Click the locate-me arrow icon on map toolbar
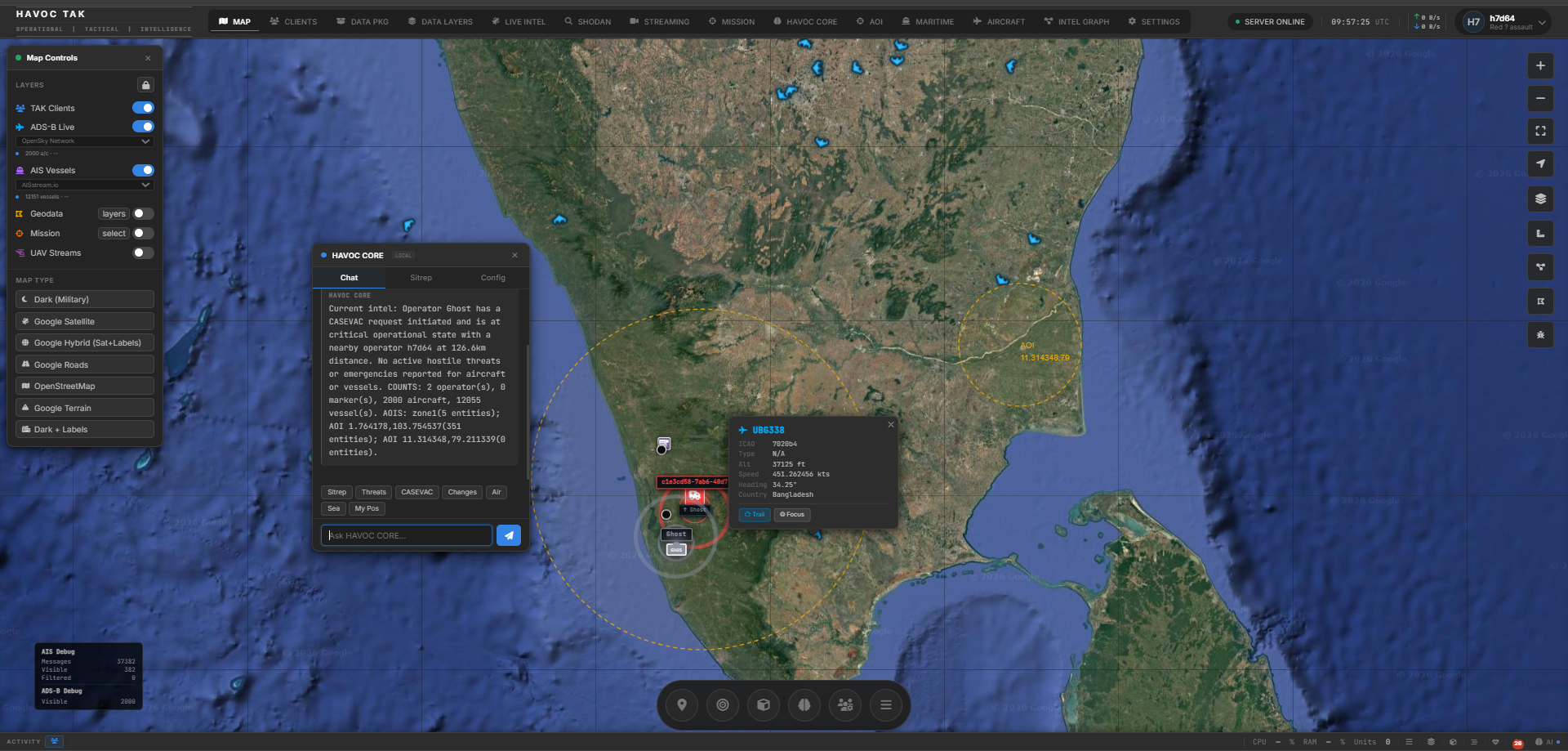 [x=1540, y=163]
